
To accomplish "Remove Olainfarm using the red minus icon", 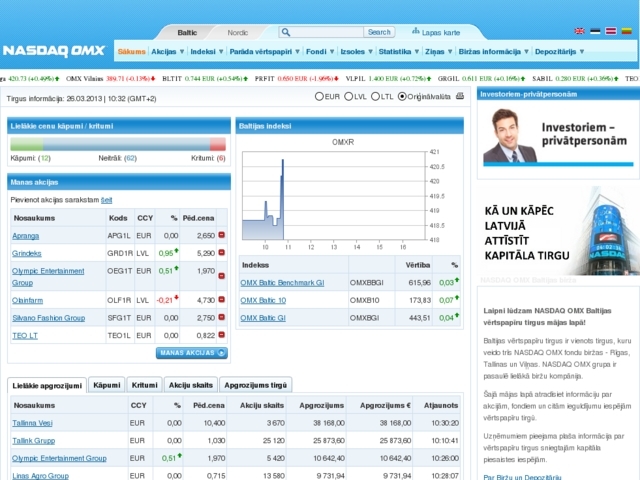I will [x=222, y=299].
